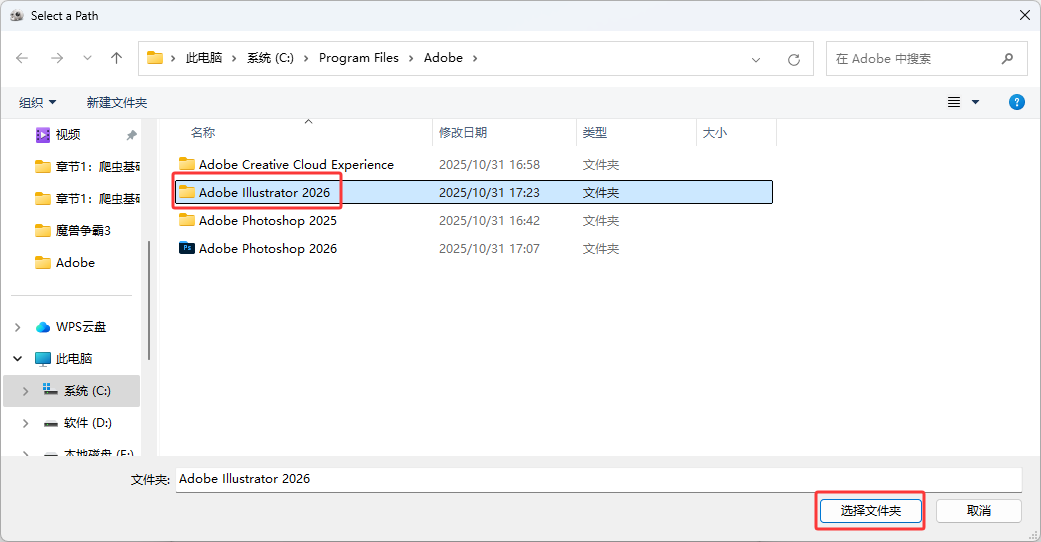Click date 2025/10/31 16:42
The image size is (1041, 542).
[x=489, y=221]
